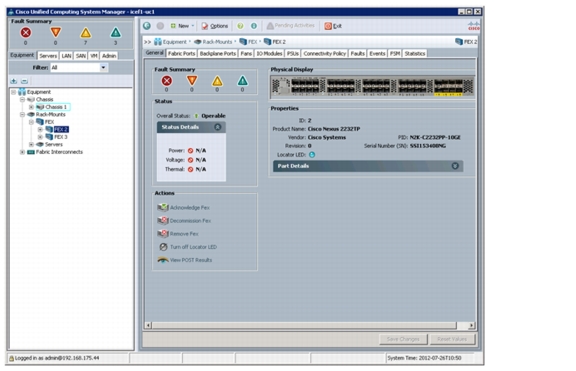Image resolution: width=576 pixels, height=371 pixels.
Task: Select Fabric Interconnects in the tree
Action: pyautogui.click(x=59, y=152)
